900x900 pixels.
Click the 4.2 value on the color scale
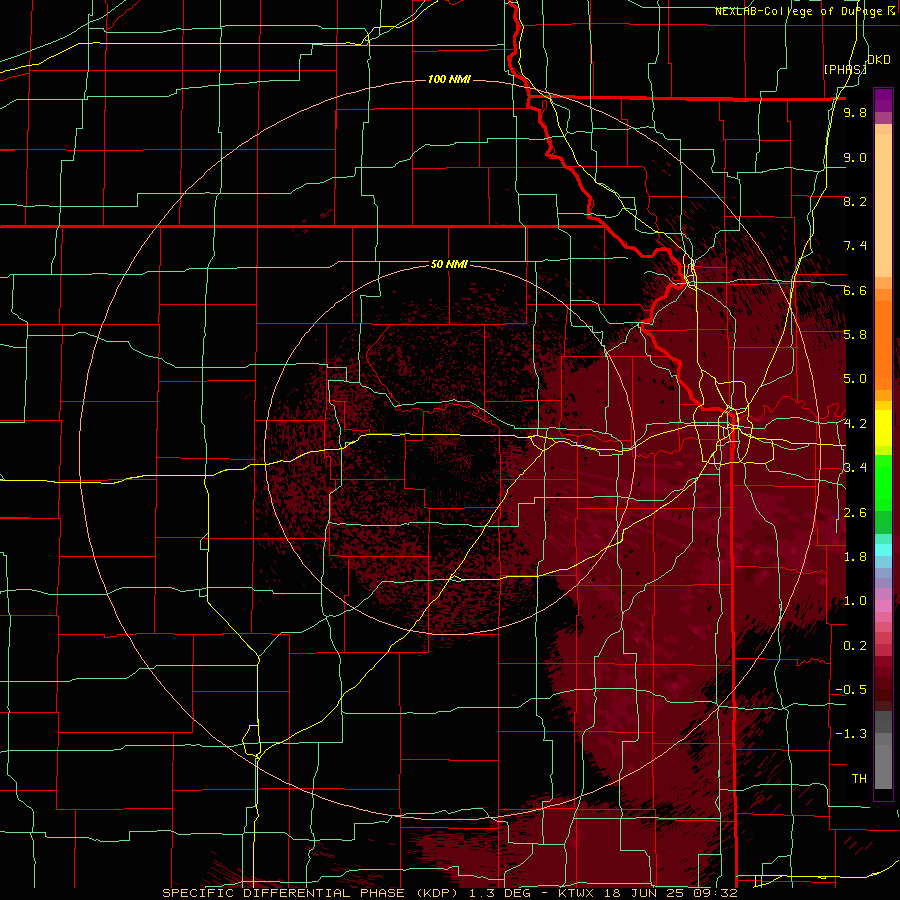click(x=855, y=424)
